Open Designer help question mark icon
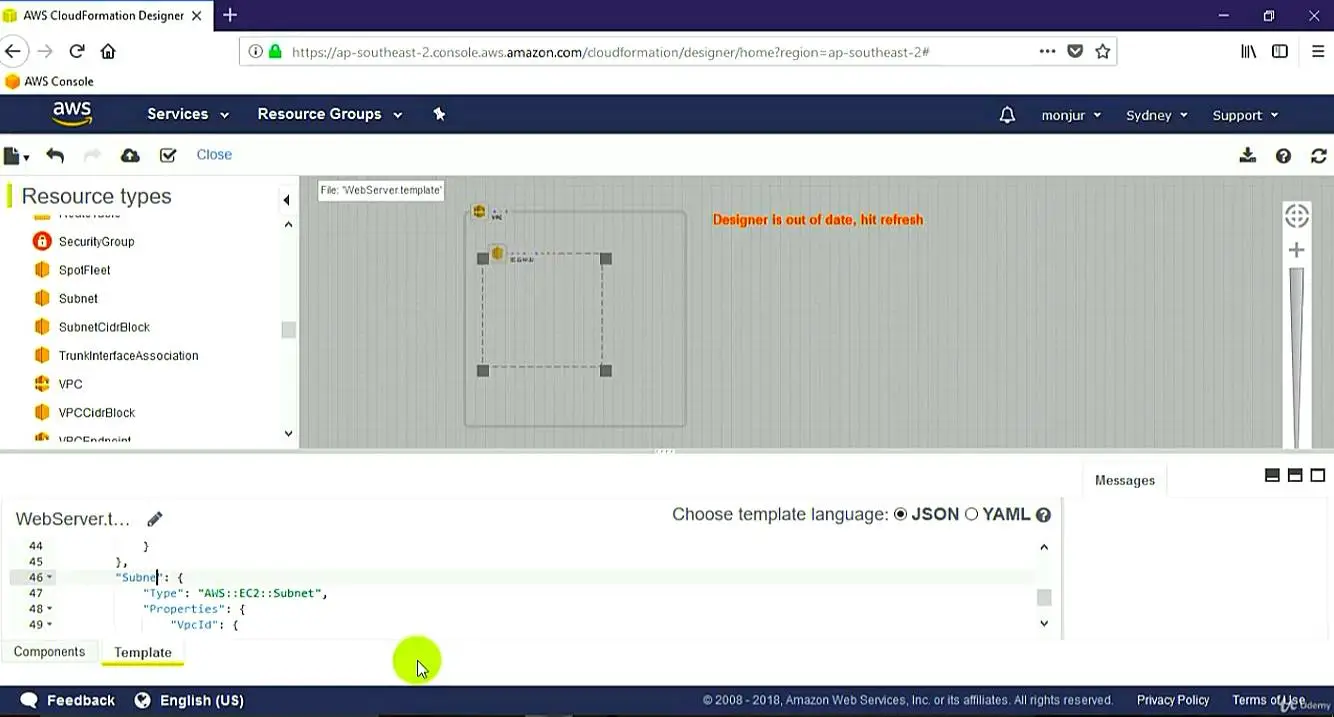 coord(1283,156)
